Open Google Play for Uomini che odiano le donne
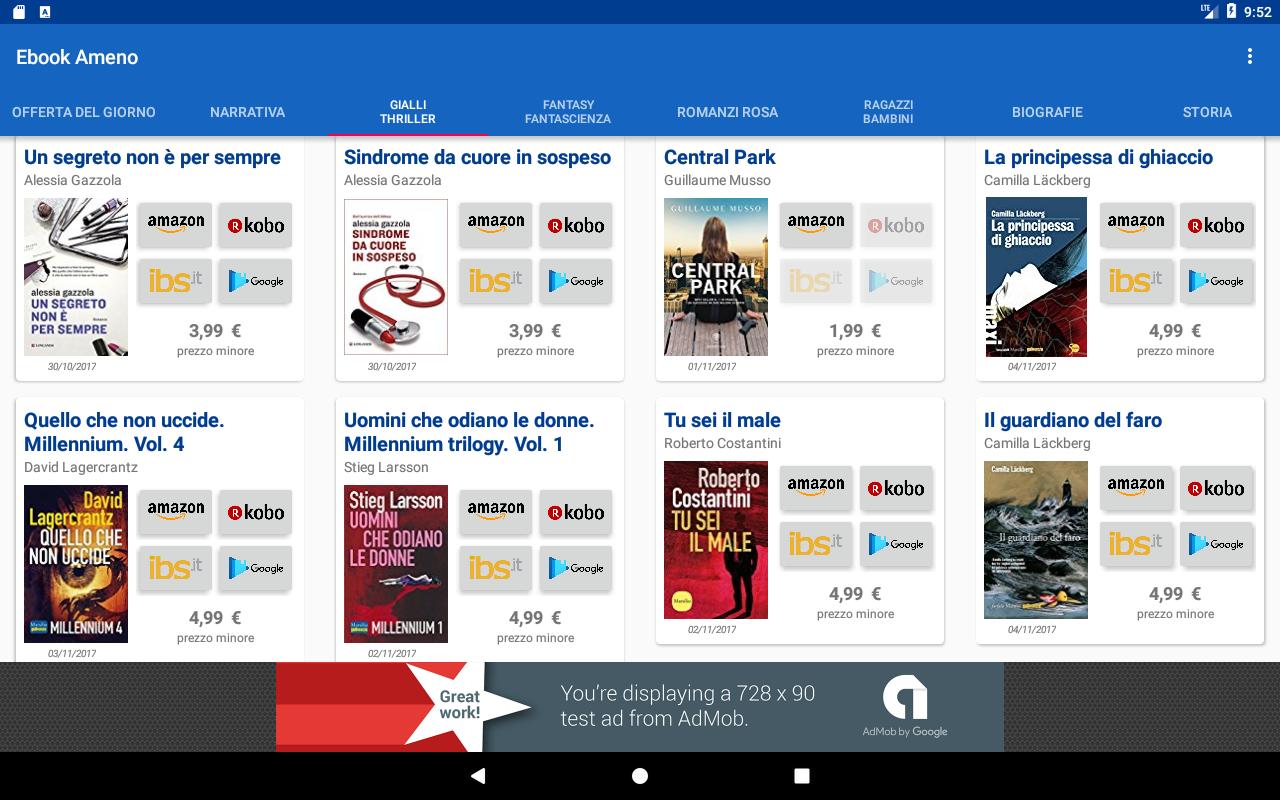The image size is (1280, 800). tap(576, 568)
